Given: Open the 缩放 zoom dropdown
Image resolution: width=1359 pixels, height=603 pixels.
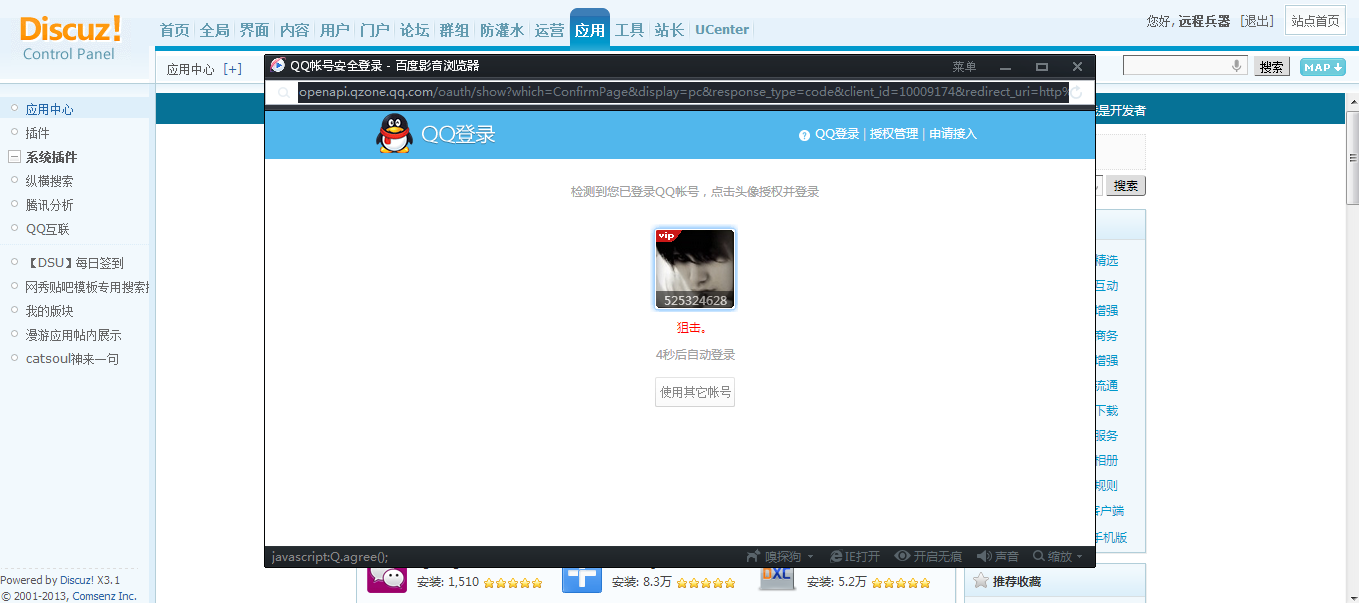Looking at the screenshot, I should click(x=1058, y=556).
